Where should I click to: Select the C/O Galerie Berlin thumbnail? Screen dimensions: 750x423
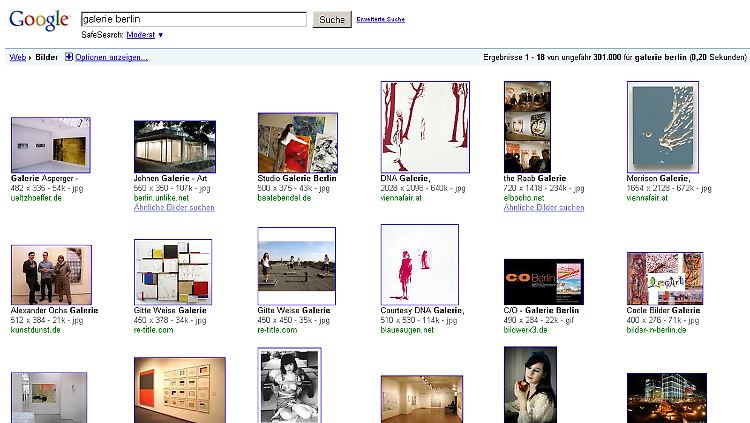coord(543,281)
